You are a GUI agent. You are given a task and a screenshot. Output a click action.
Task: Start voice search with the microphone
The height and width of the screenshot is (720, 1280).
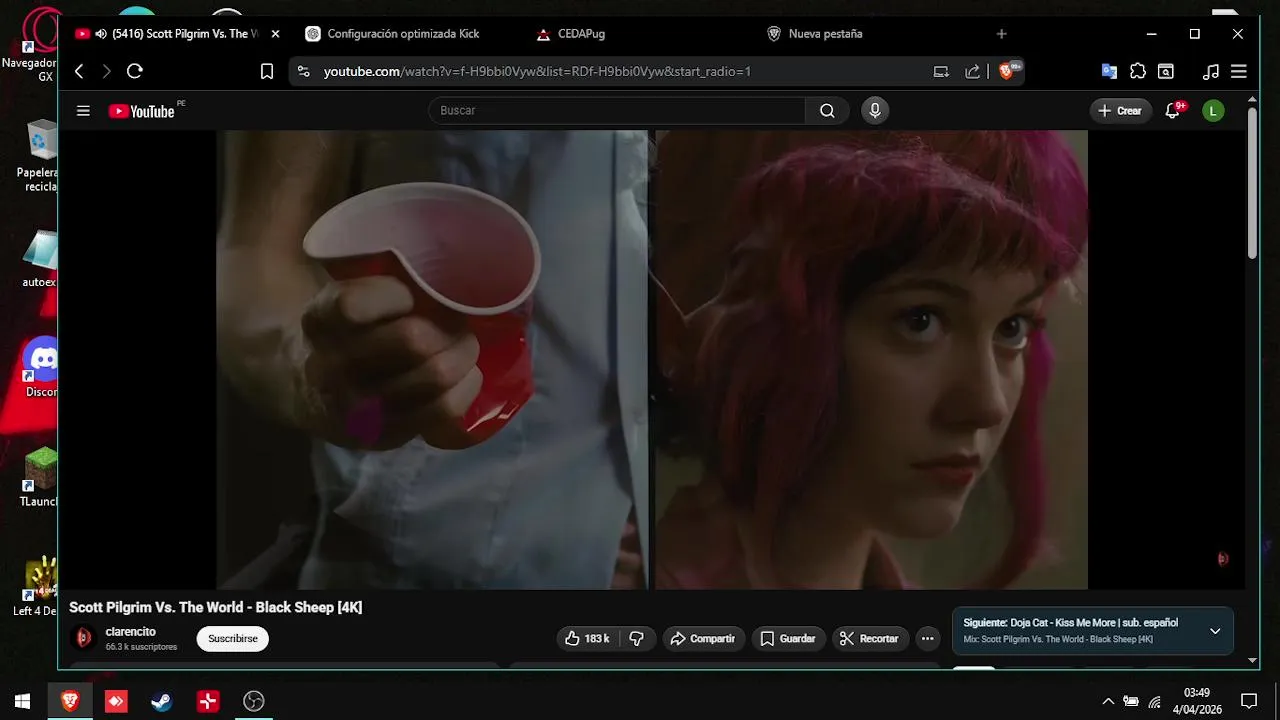click(875, 111)
